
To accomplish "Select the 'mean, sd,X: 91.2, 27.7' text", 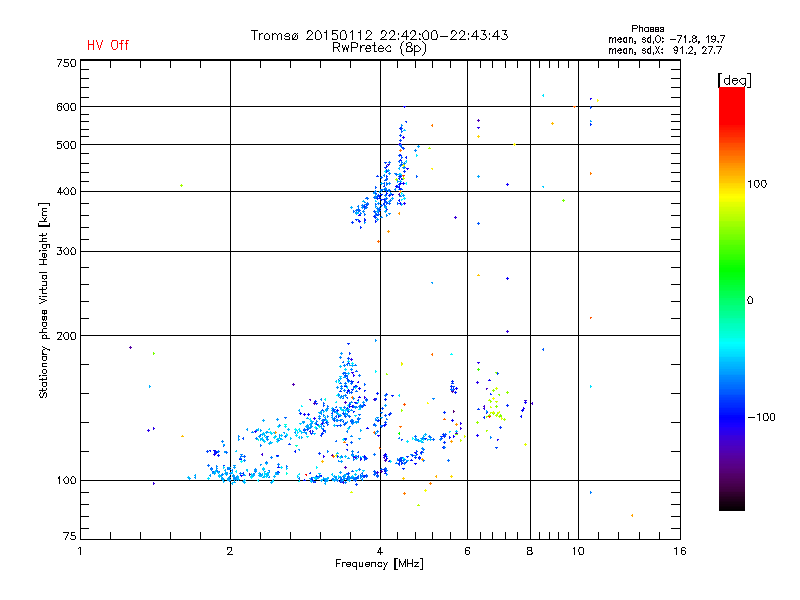I will tap(665, 50).
